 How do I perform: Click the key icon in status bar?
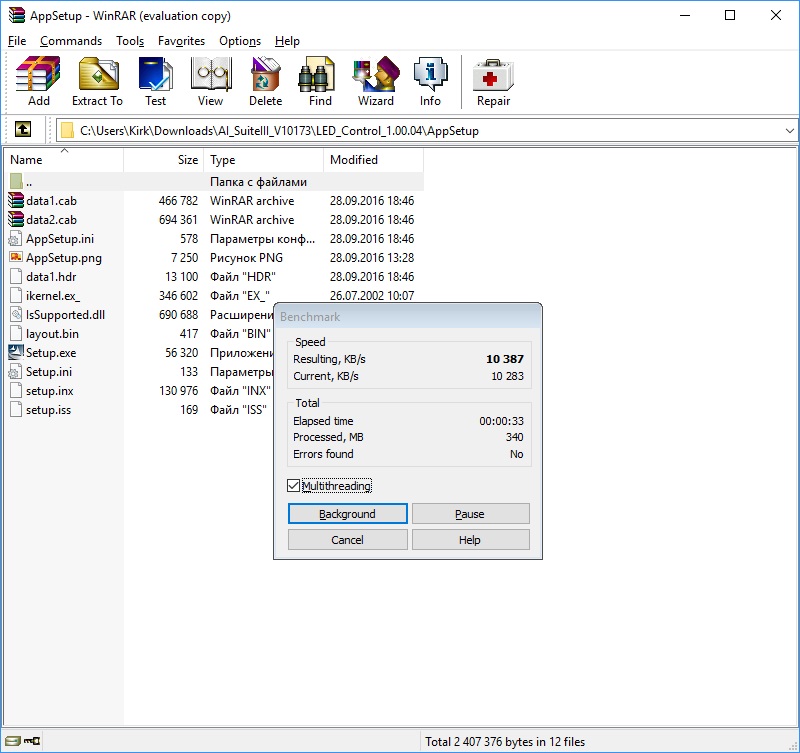(x=32, y=741)
